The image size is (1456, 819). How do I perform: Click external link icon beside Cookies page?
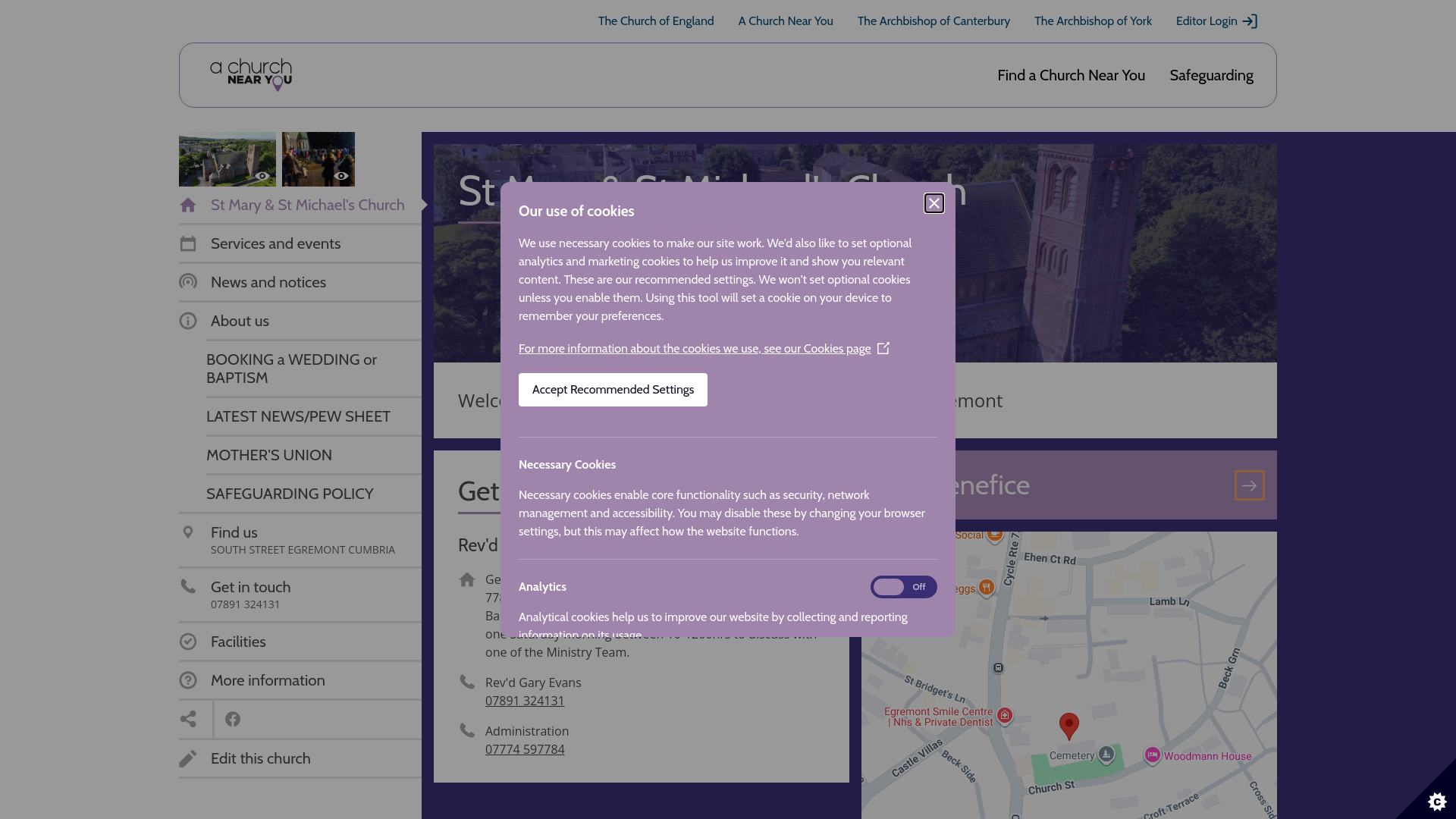[883, 348]
